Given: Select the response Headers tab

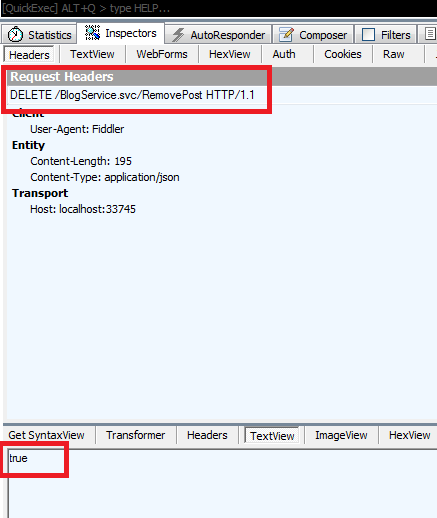Looking at the screenshot, I should pyautogui.click(x=207, y=435).
